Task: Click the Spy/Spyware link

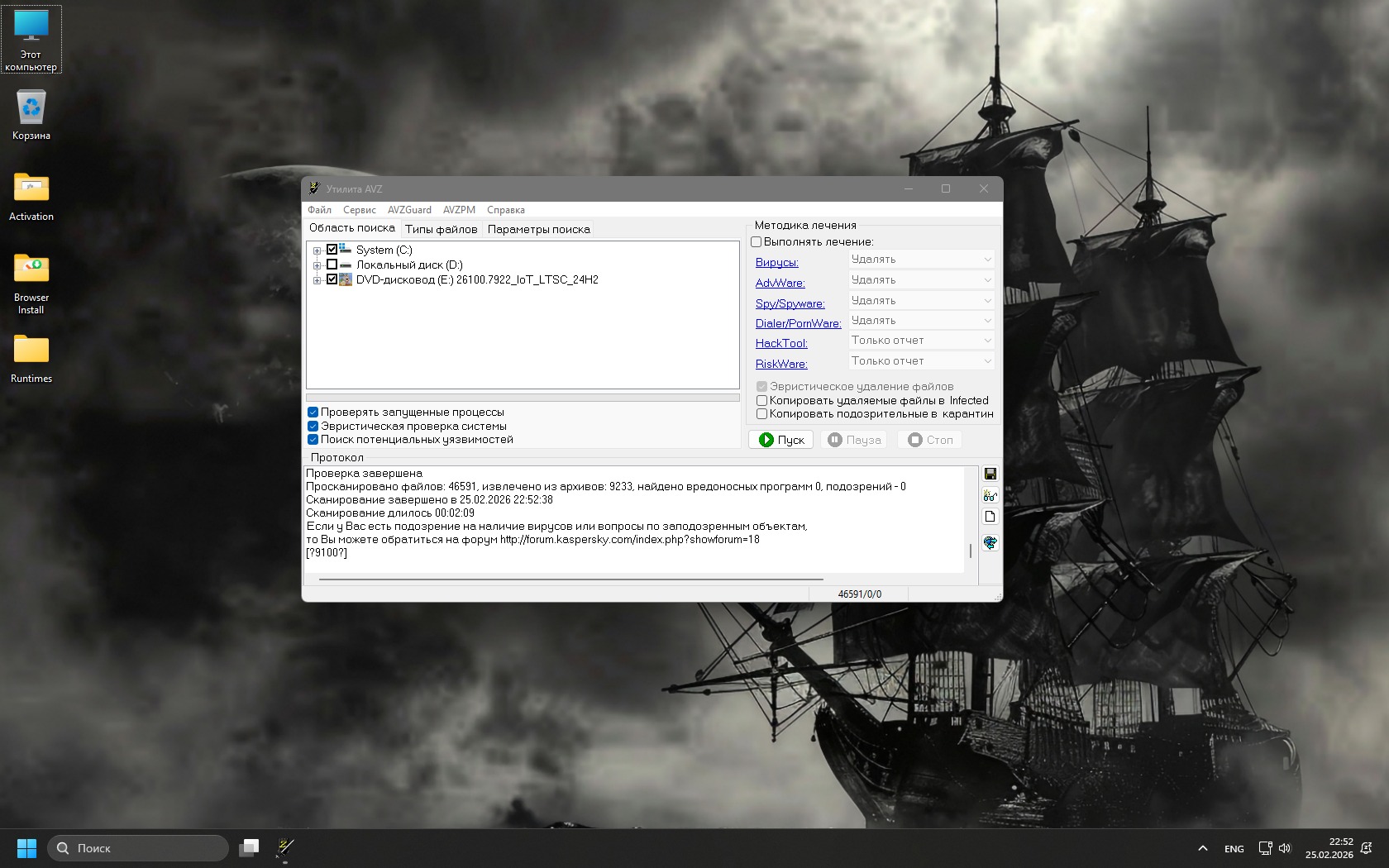Action: pos(790,303)
